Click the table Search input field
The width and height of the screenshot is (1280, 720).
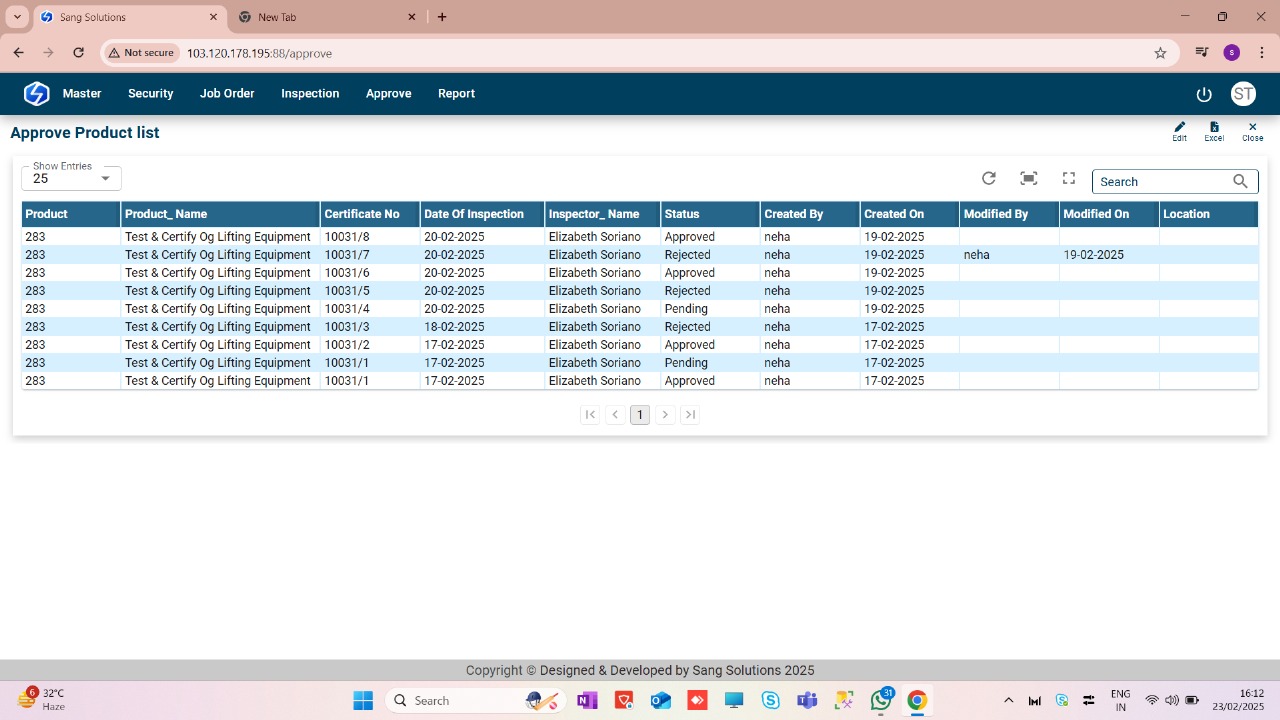coord(1162,182)
